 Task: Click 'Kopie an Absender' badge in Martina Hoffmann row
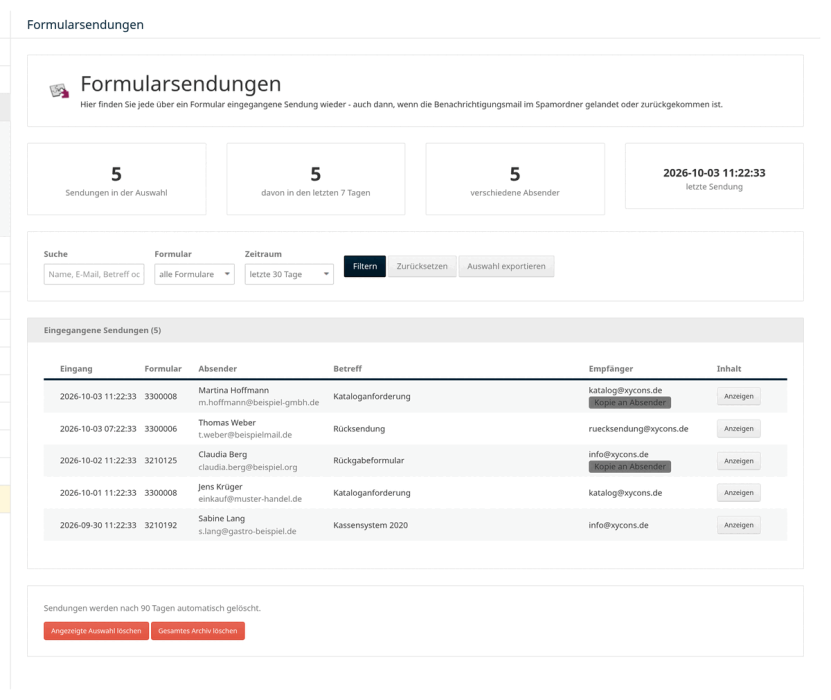click(630, 403)
